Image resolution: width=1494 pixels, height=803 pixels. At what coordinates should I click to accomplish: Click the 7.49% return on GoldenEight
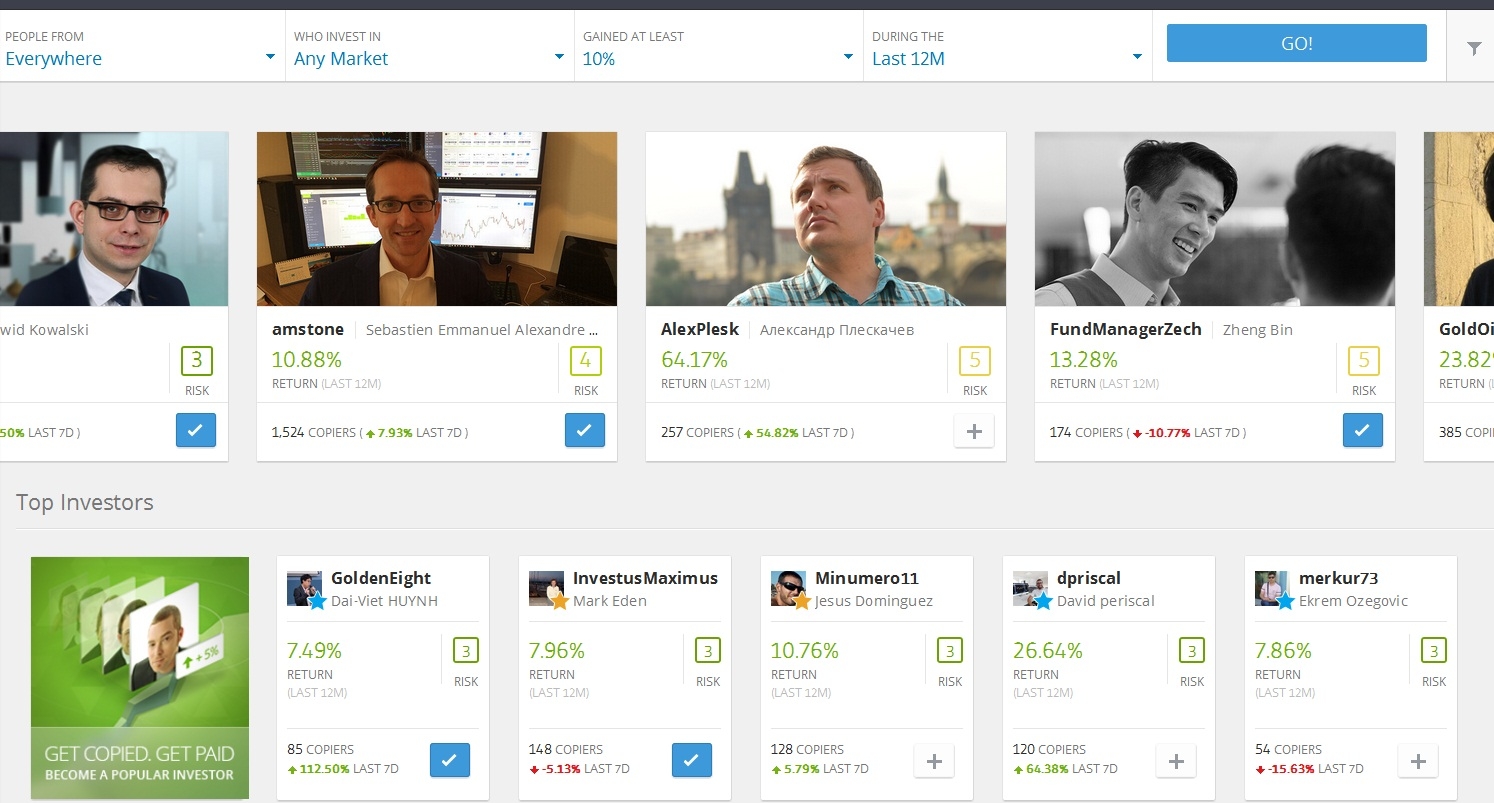tap(314, 651)
